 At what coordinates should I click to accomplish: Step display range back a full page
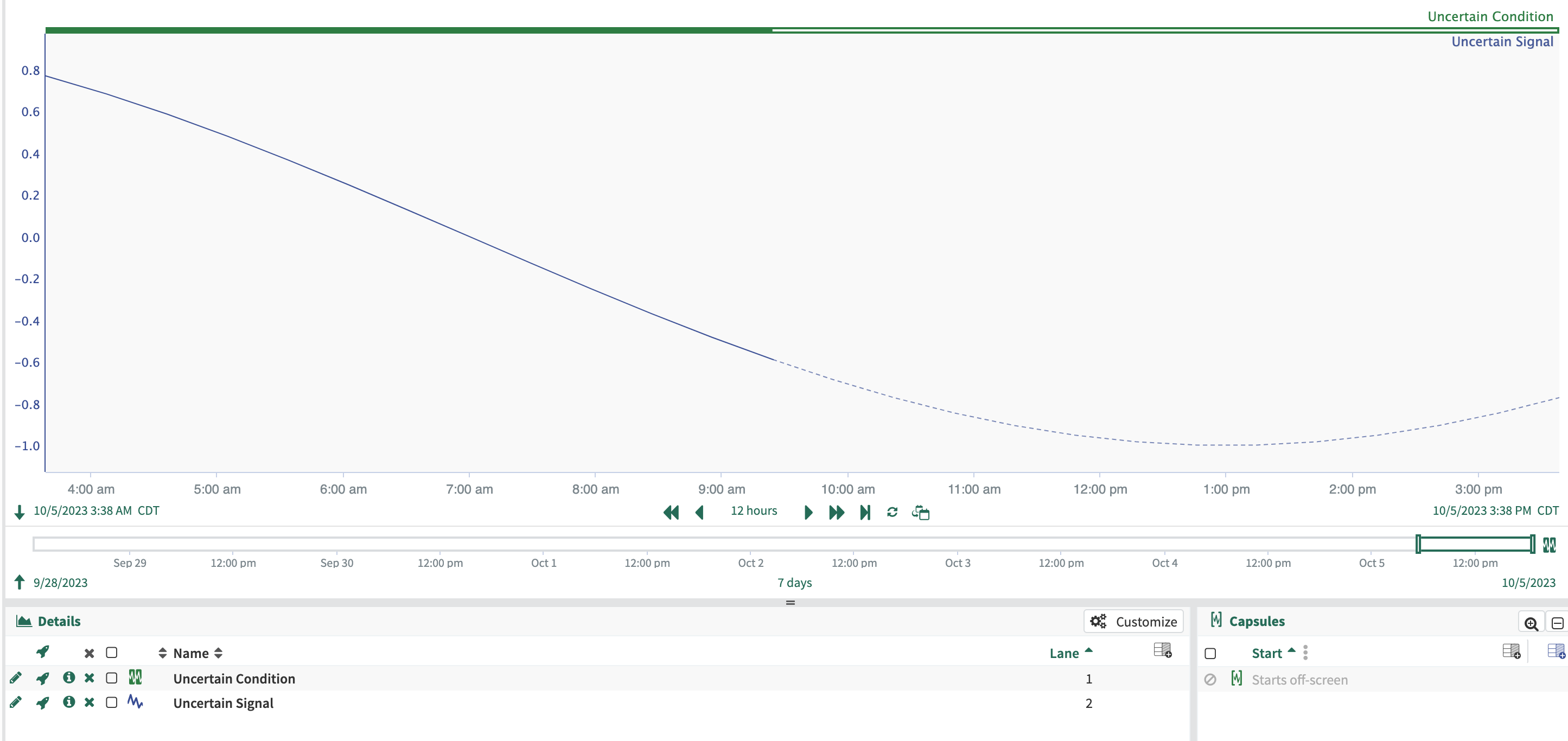click(x=671, y=512)
